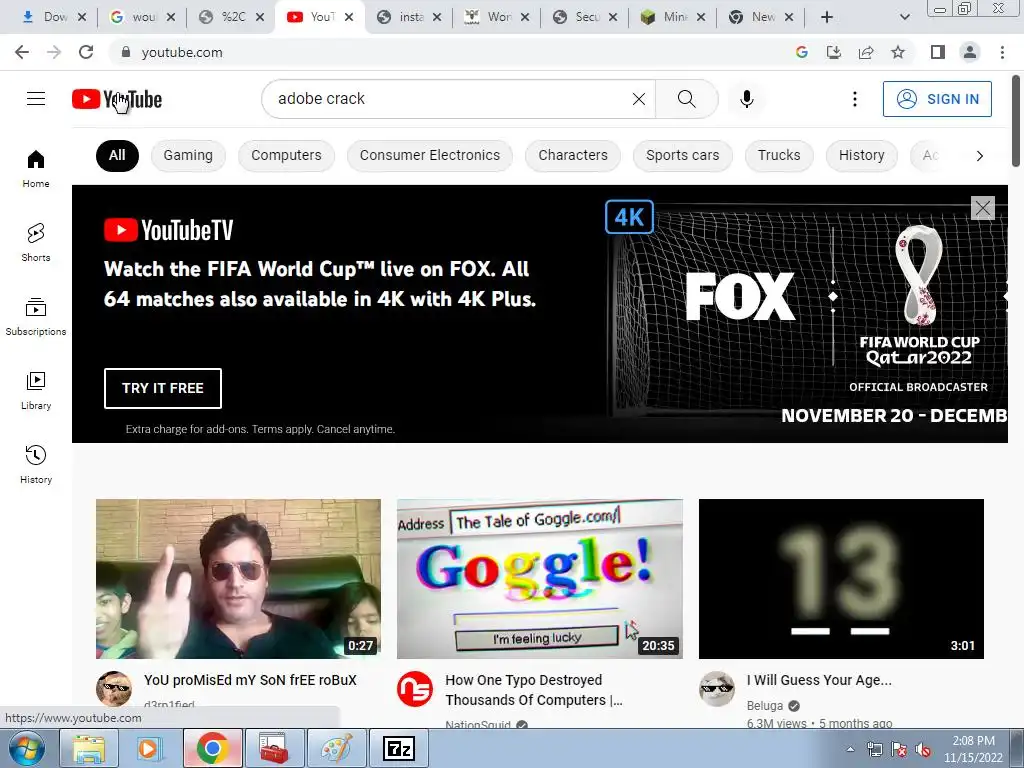The image size is (1024, 768).
Task: Open 7-Zip from the taskbar
Action: point(398,749)
